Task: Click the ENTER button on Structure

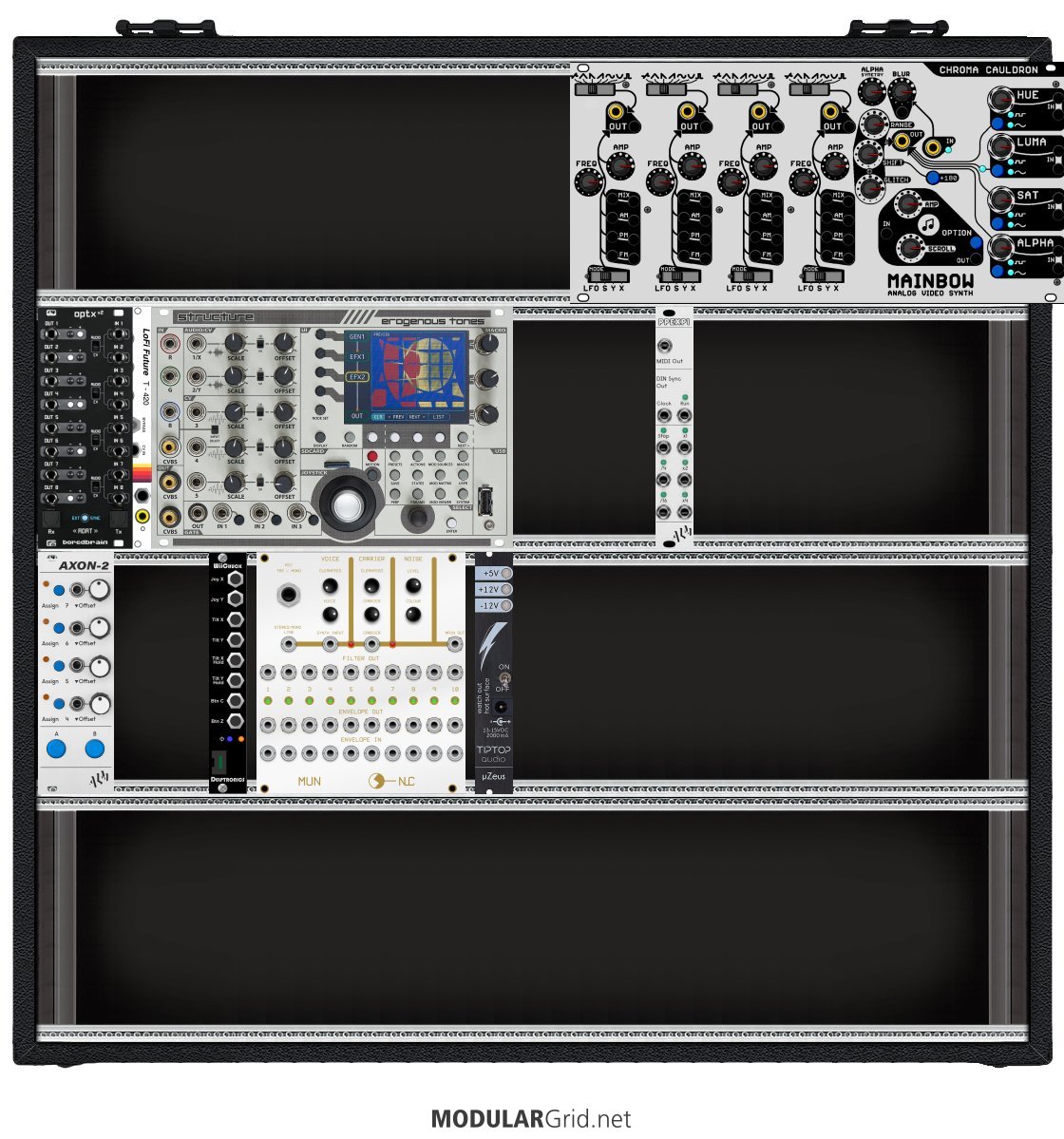Action: (452, 523)
